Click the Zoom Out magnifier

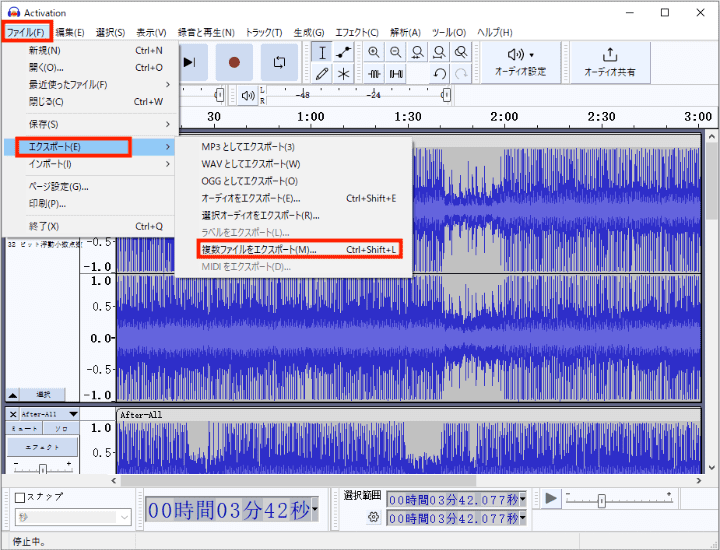(x=396, y=52)
